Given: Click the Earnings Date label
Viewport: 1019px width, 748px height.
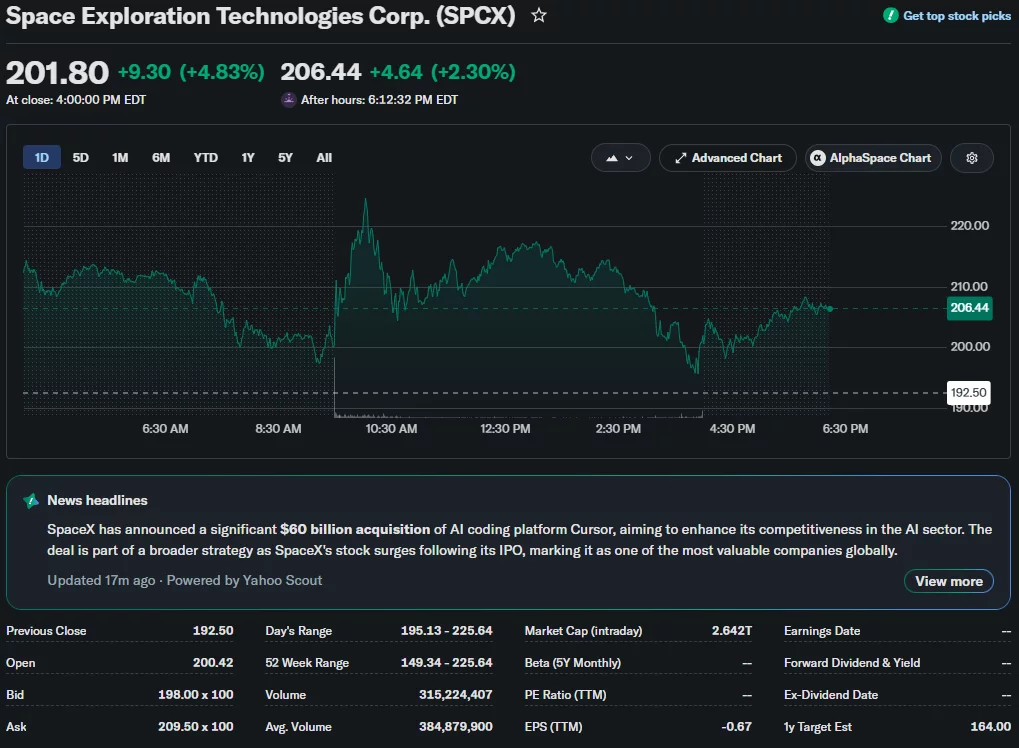Looking at the screenshot, I should [x=822, y=630].
